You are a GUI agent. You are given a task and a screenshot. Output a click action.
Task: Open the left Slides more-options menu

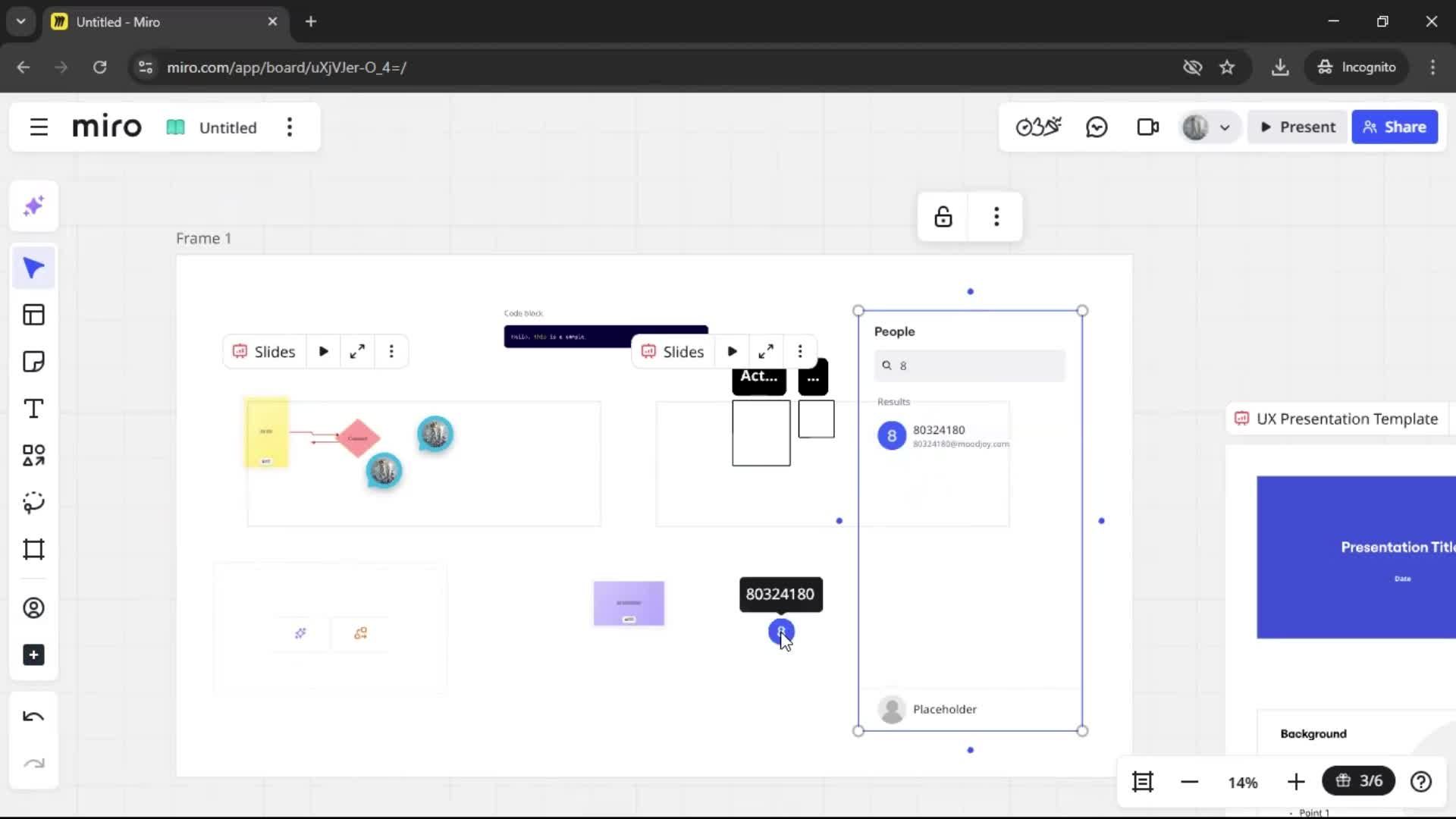pyautogui.click(x=391, y=352)
